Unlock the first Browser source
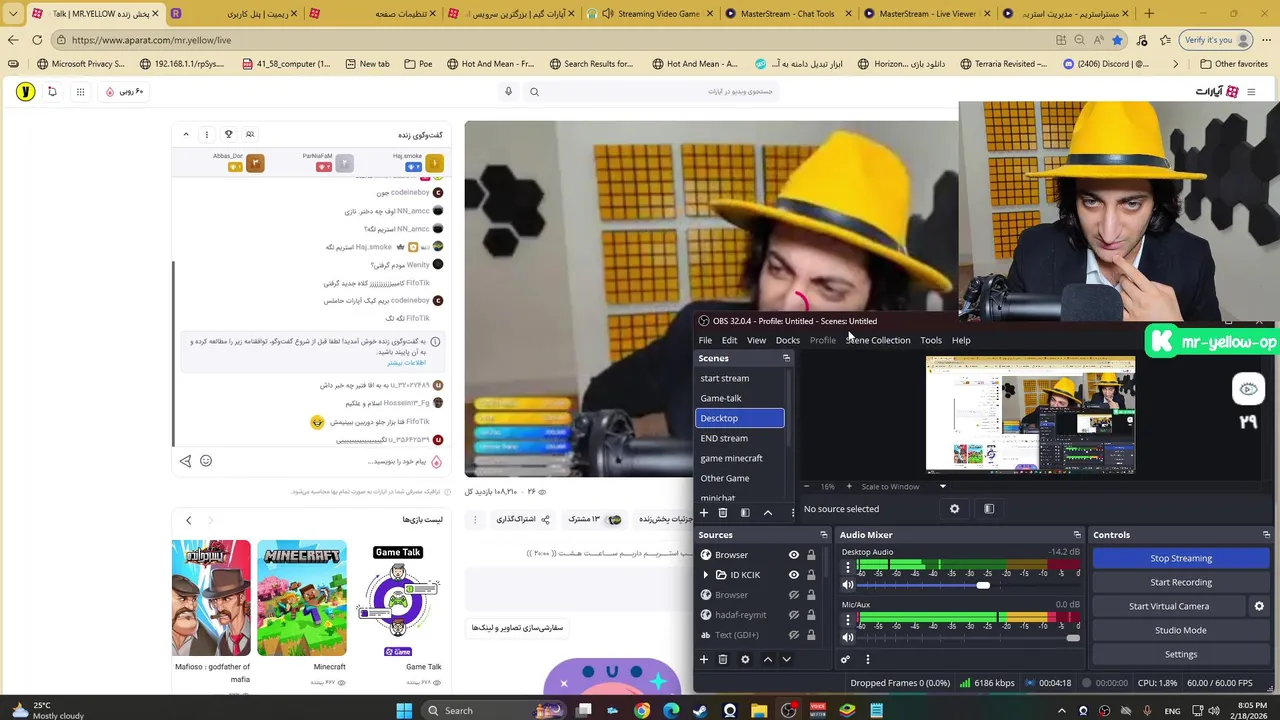 pyautogui.click(x=811, y=555)
